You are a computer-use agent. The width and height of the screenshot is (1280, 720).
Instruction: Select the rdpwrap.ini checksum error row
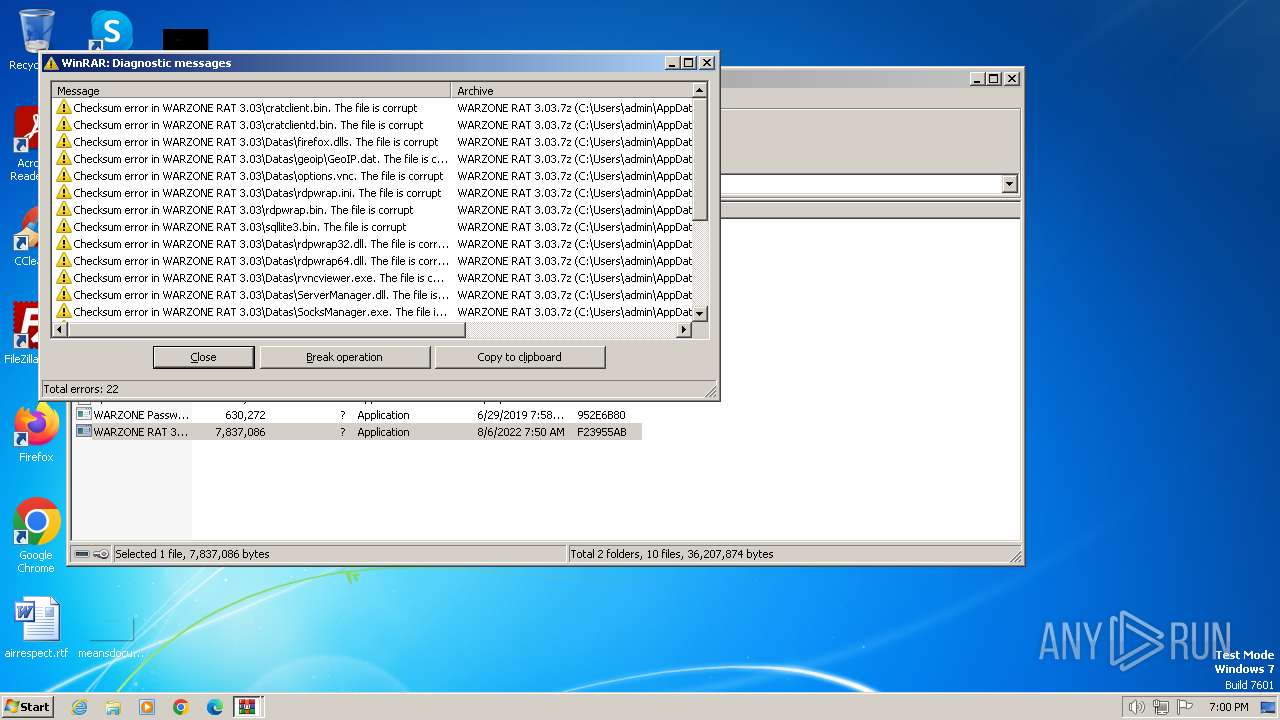[372, 193]
